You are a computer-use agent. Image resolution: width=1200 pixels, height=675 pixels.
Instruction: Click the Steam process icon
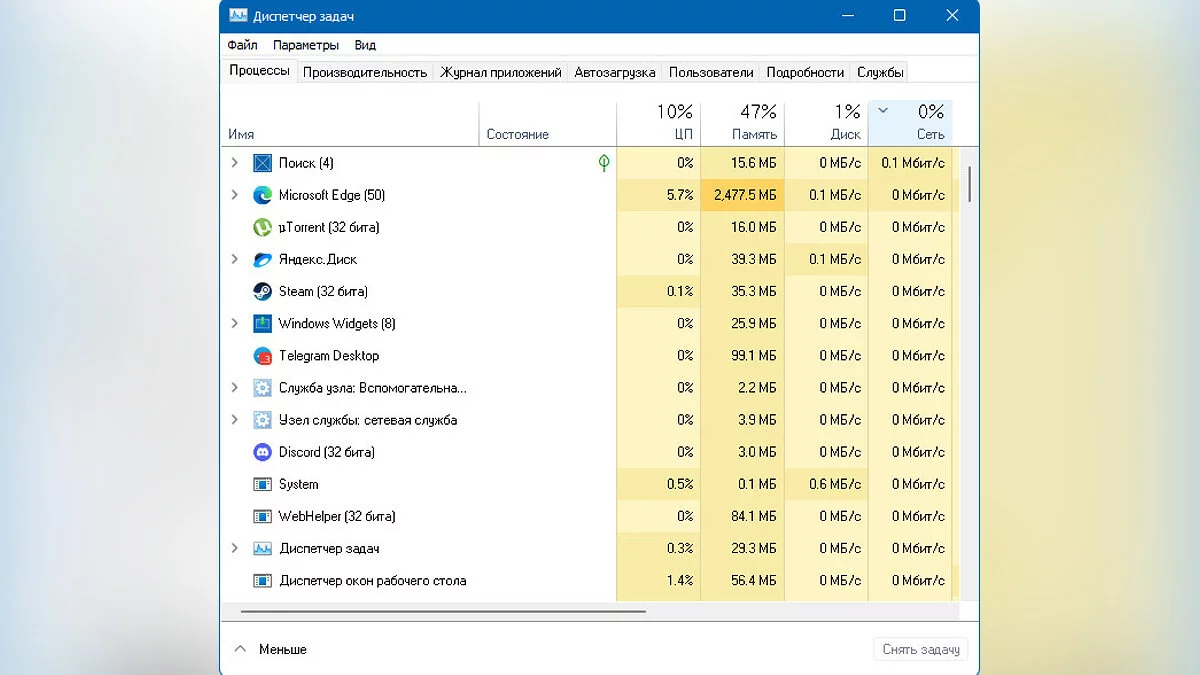click(262, 291)
